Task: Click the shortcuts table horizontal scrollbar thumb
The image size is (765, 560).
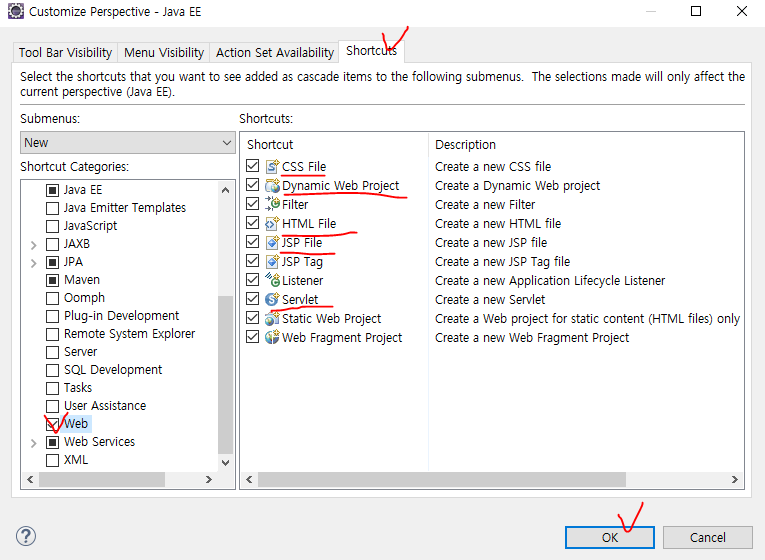Action: coord(442,480)
